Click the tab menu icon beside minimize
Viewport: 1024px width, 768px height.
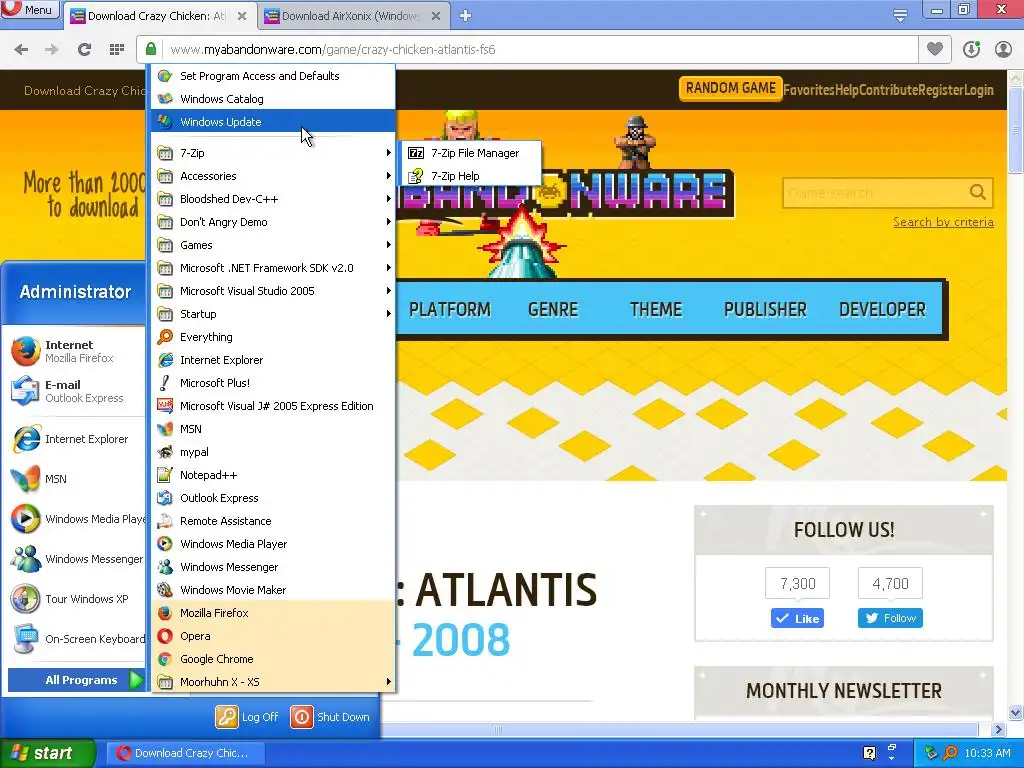pos(900,16)
